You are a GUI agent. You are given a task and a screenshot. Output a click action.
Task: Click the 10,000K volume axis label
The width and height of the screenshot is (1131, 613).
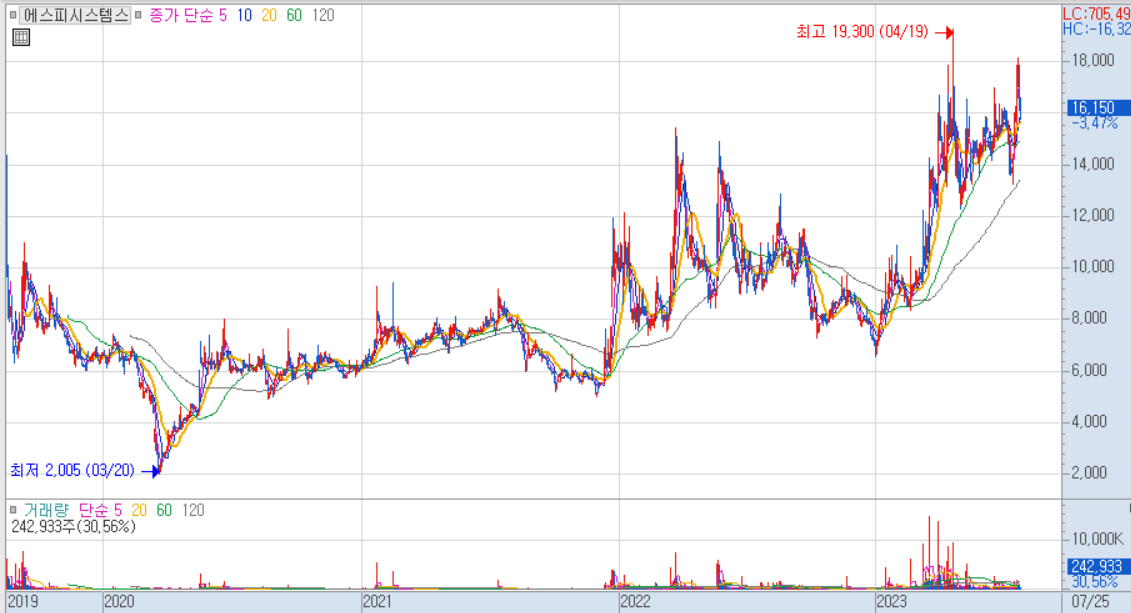1097,539
